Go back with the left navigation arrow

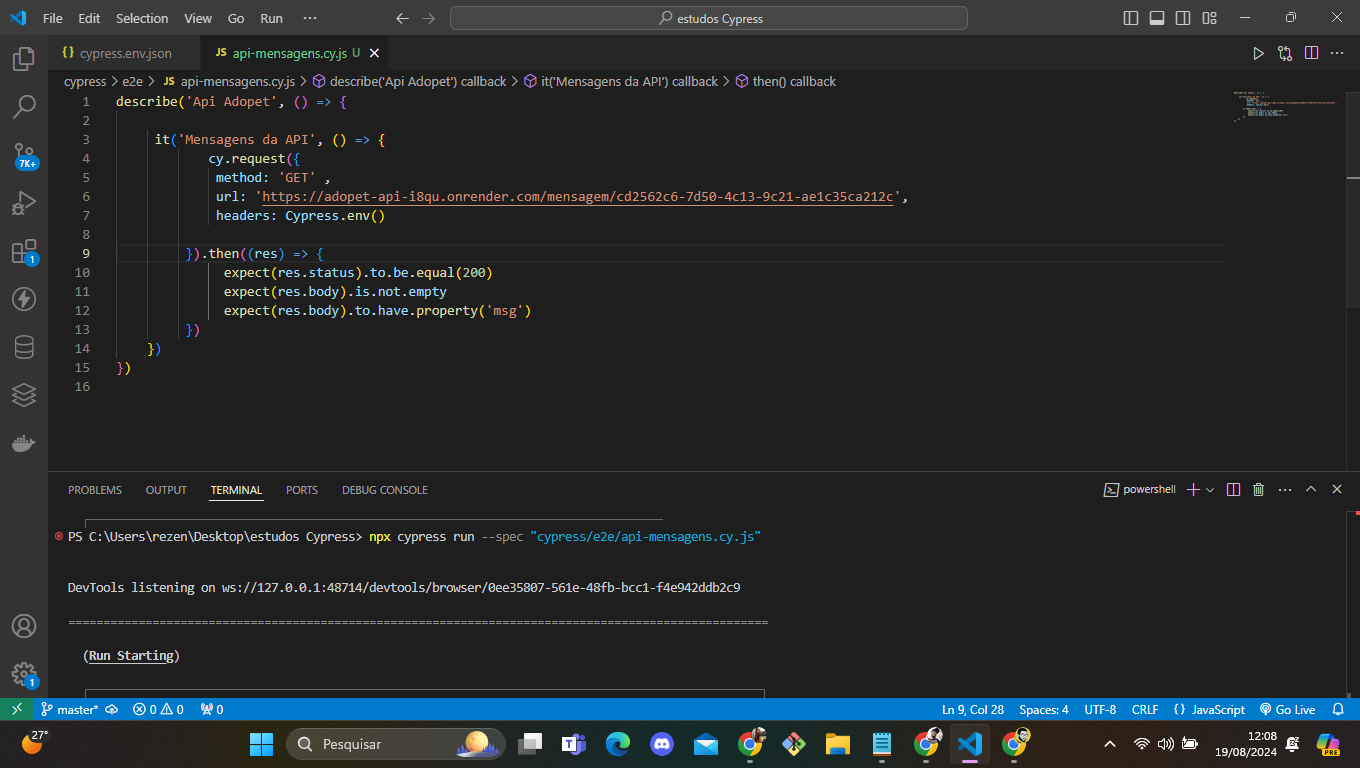(402, 18)
